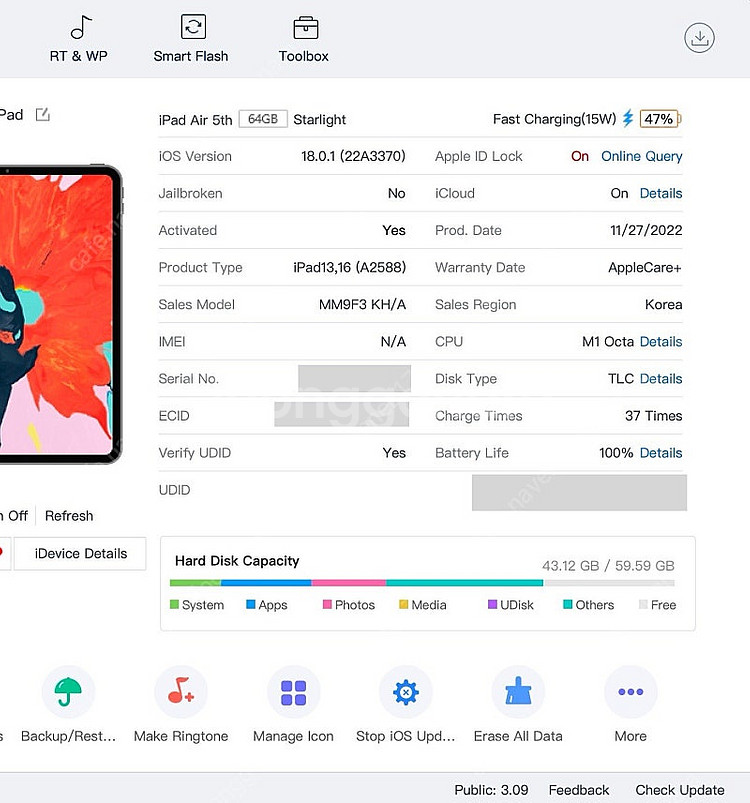Click the Korea sales region value
Viewport: 750px width, 803px height.
pyautogui.click(x=663, y=305)
